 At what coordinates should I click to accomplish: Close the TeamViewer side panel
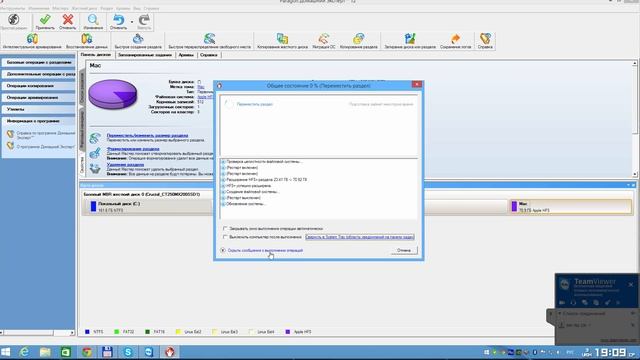coord(631,284)
